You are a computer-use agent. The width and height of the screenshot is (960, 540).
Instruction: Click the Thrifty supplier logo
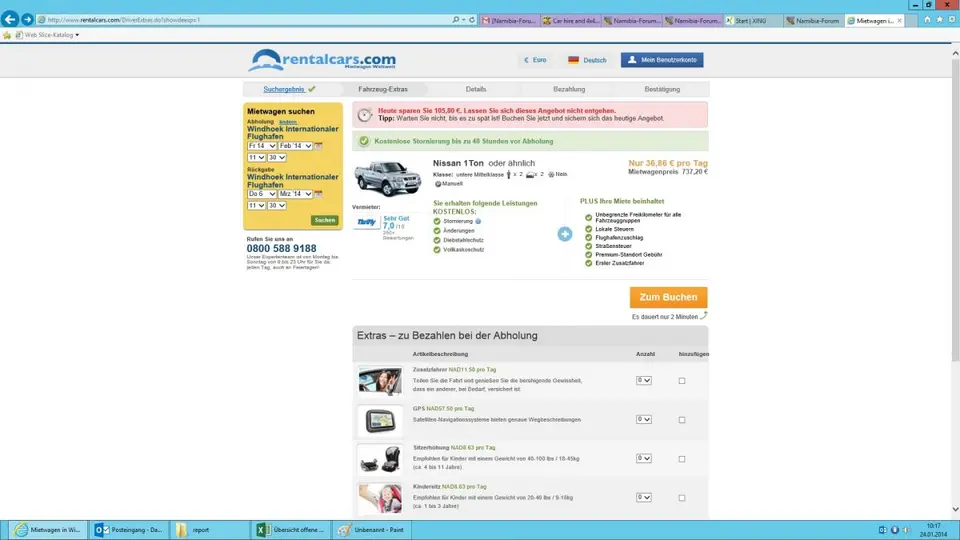(366, 222)
